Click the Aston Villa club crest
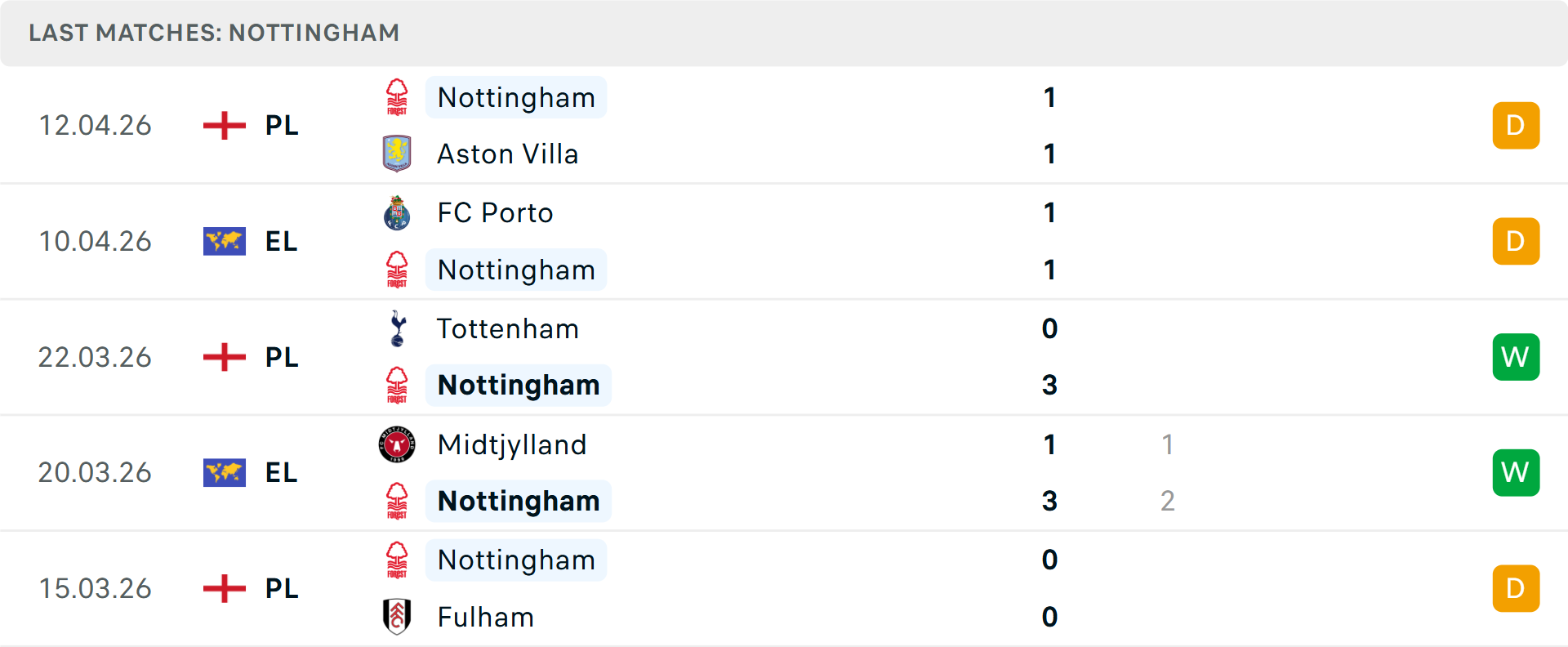 [397, 154]
